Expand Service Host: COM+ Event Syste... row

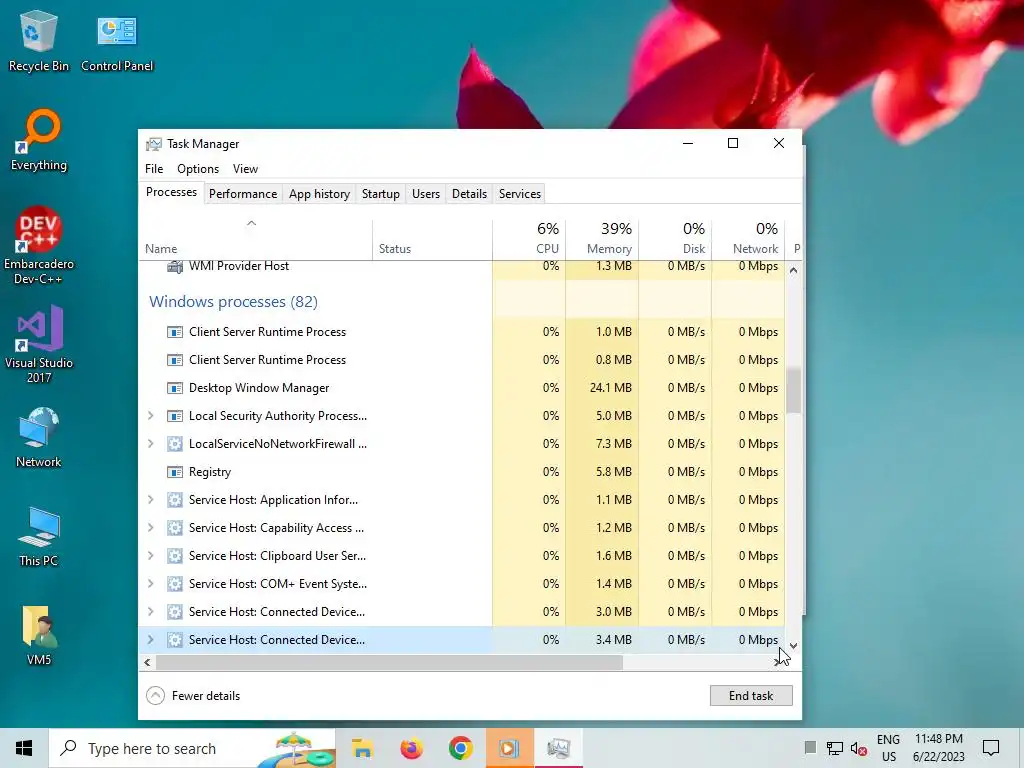point(151,584)
